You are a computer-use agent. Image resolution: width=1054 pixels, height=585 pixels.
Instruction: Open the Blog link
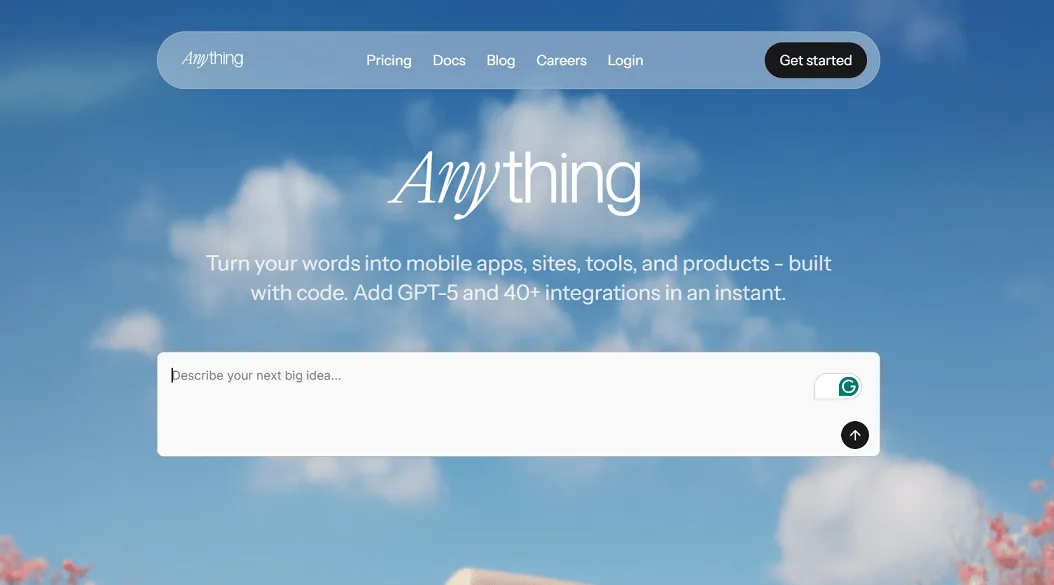[501, 61]
